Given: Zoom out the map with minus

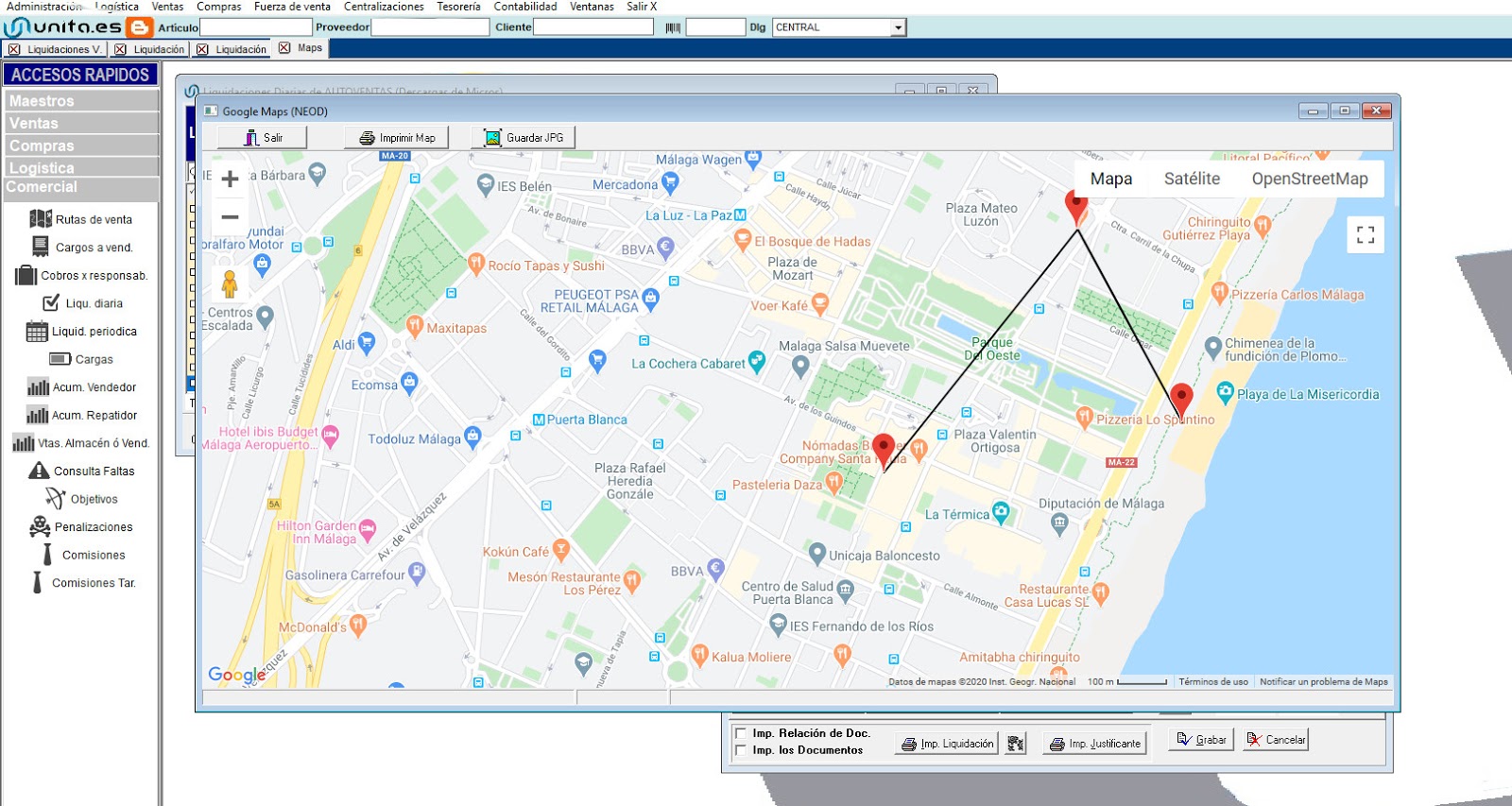Looking at the screenshot, I should coord(230,217).
